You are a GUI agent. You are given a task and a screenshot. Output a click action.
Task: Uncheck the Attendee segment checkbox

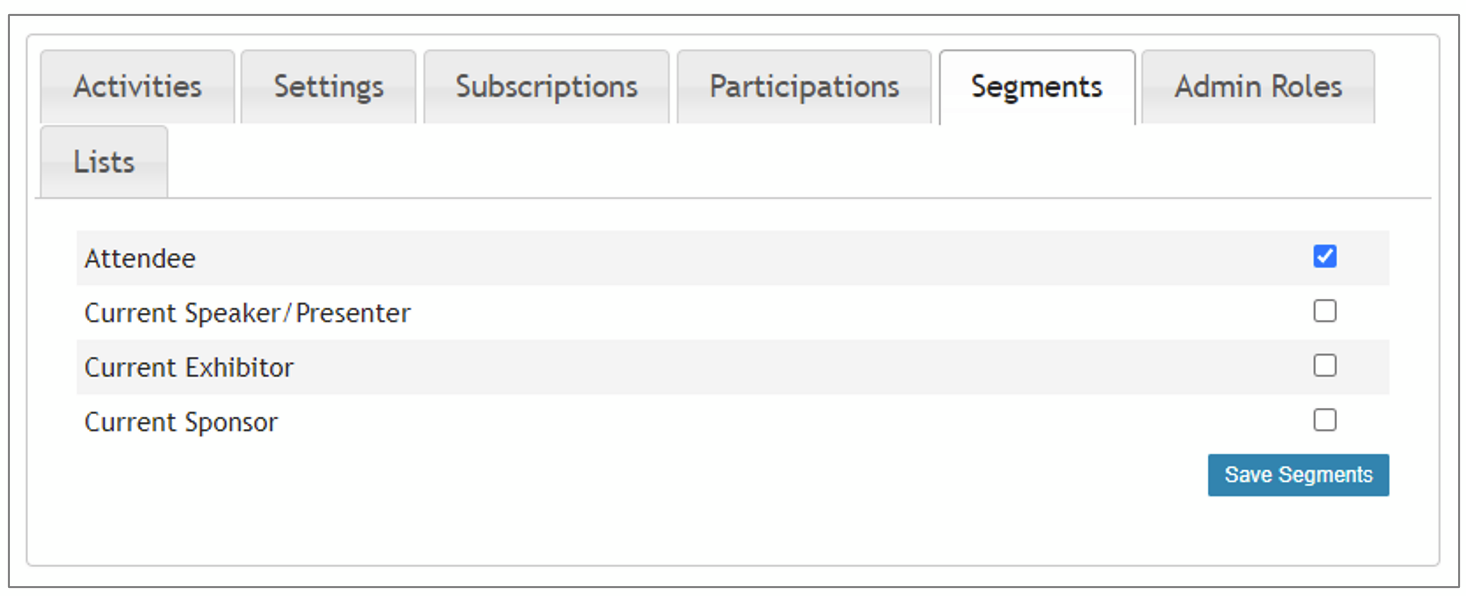[1324, 257]
